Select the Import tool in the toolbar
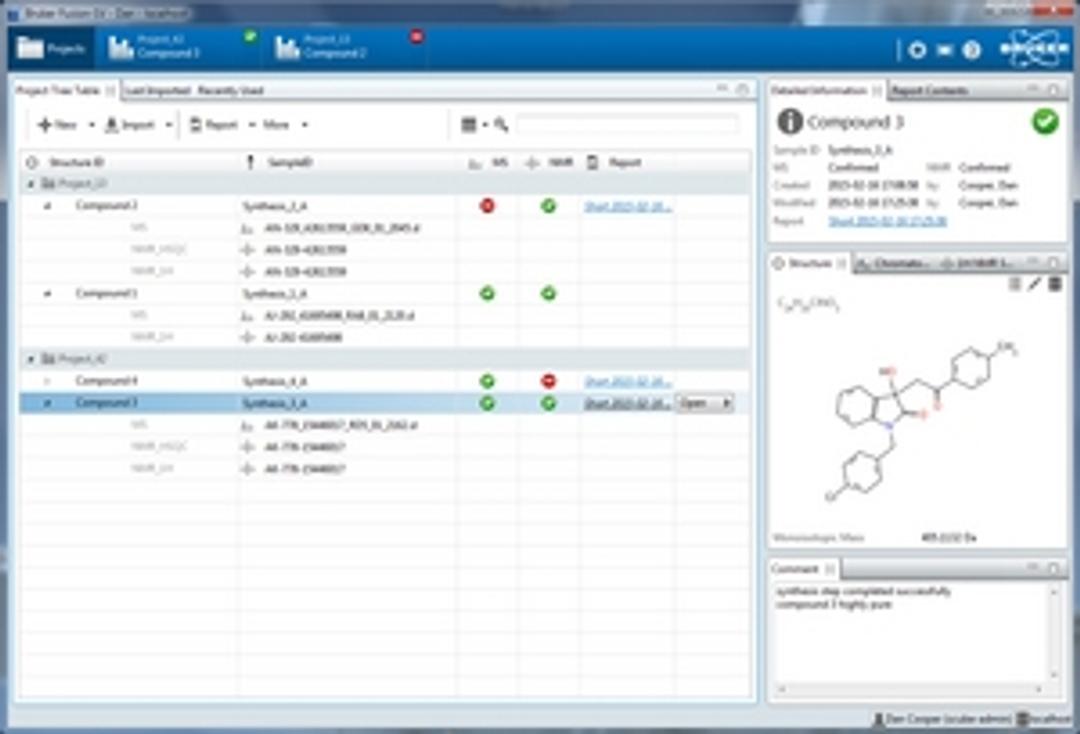Screen dimensions: 1080x734 [x=134, y=124]
